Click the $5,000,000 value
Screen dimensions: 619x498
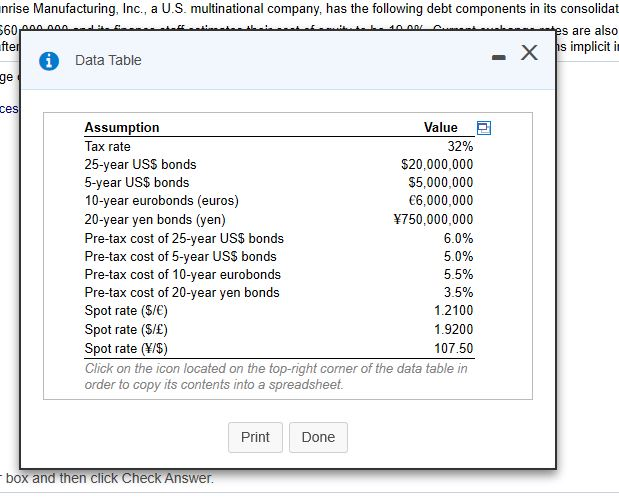(x=441, y=182)
